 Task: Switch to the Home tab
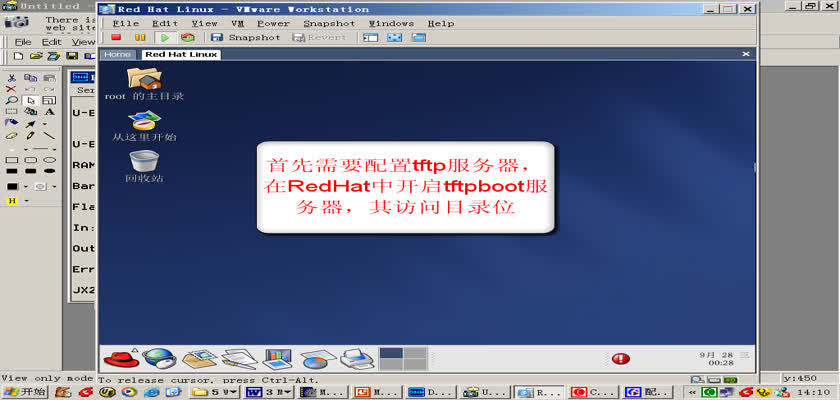(117, 54)
